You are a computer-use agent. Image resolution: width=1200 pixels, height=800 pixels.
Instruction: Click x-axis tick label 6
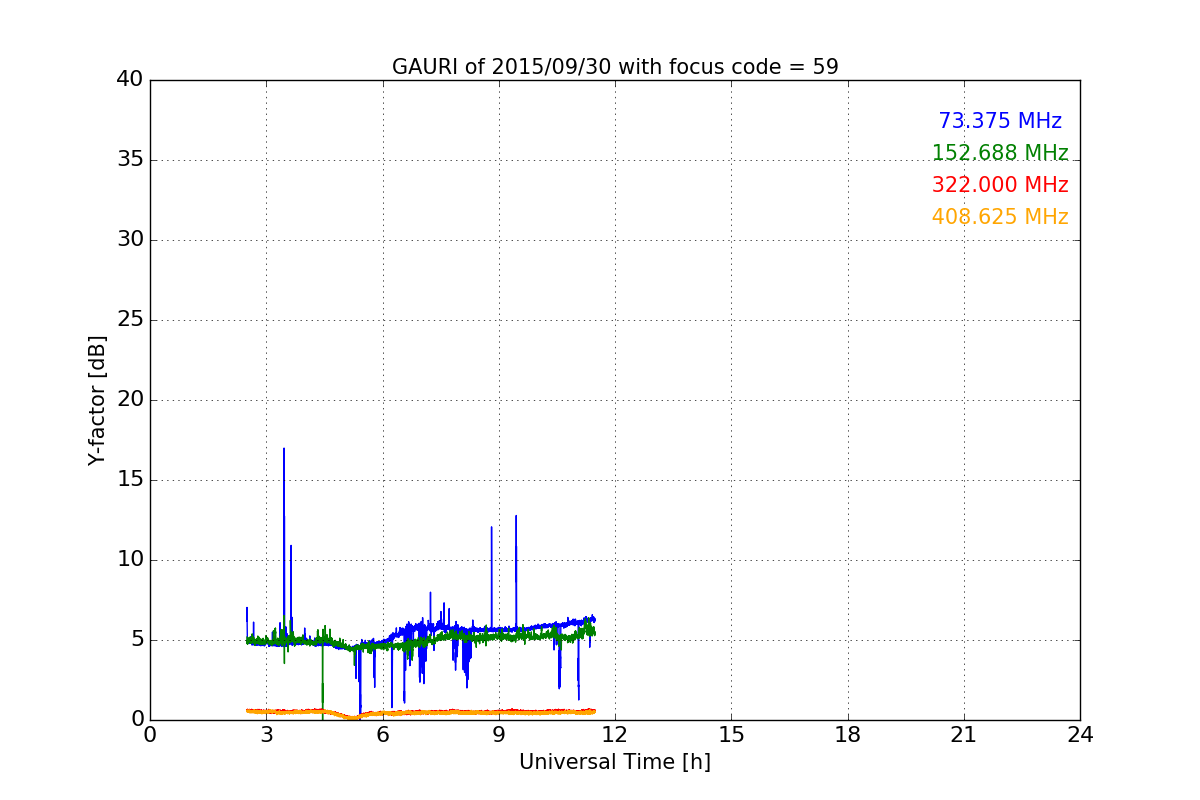click(x=383, y=735)
